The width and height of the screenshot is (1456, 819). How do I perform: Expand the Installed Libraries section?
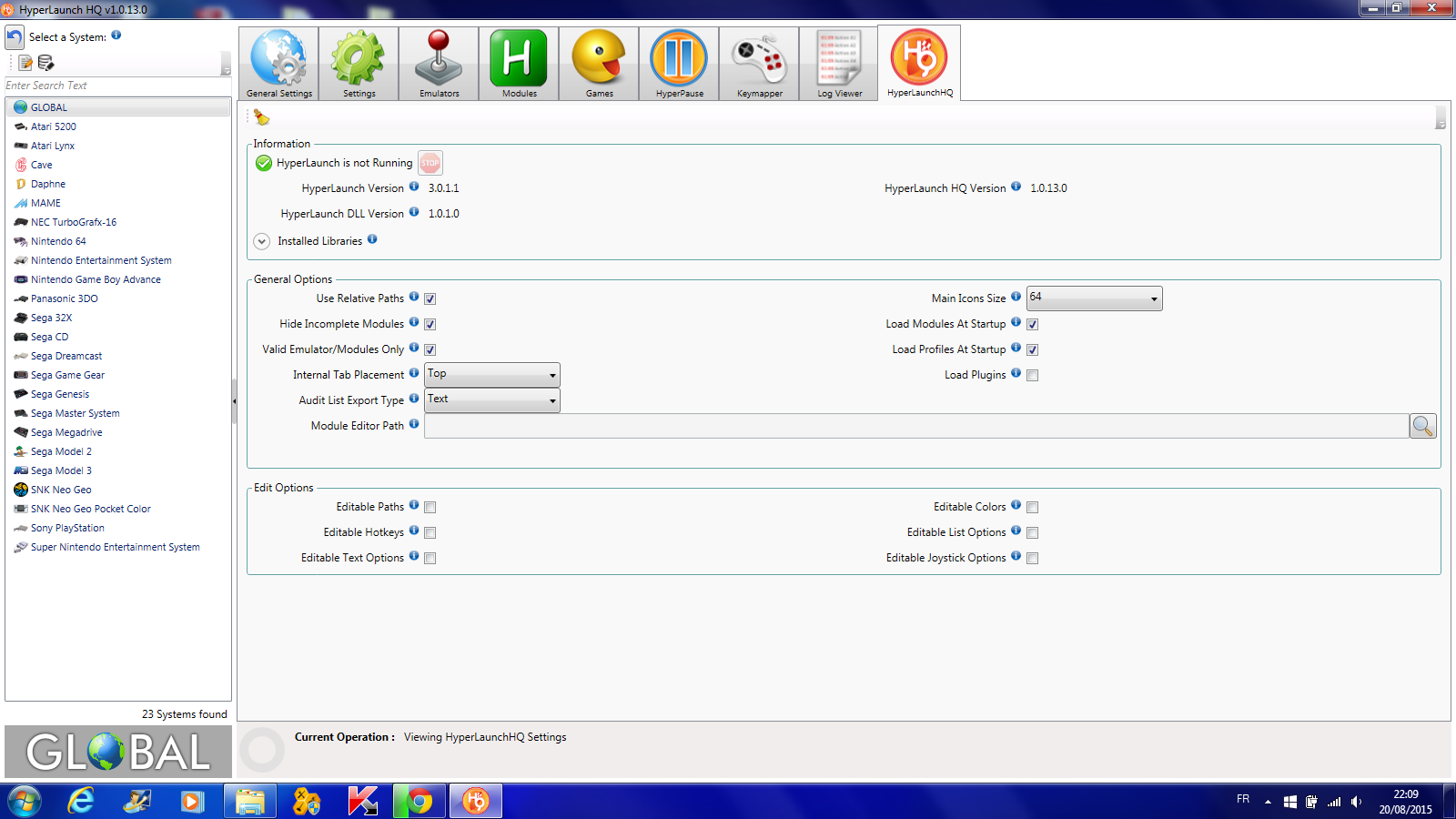point(262,242)
